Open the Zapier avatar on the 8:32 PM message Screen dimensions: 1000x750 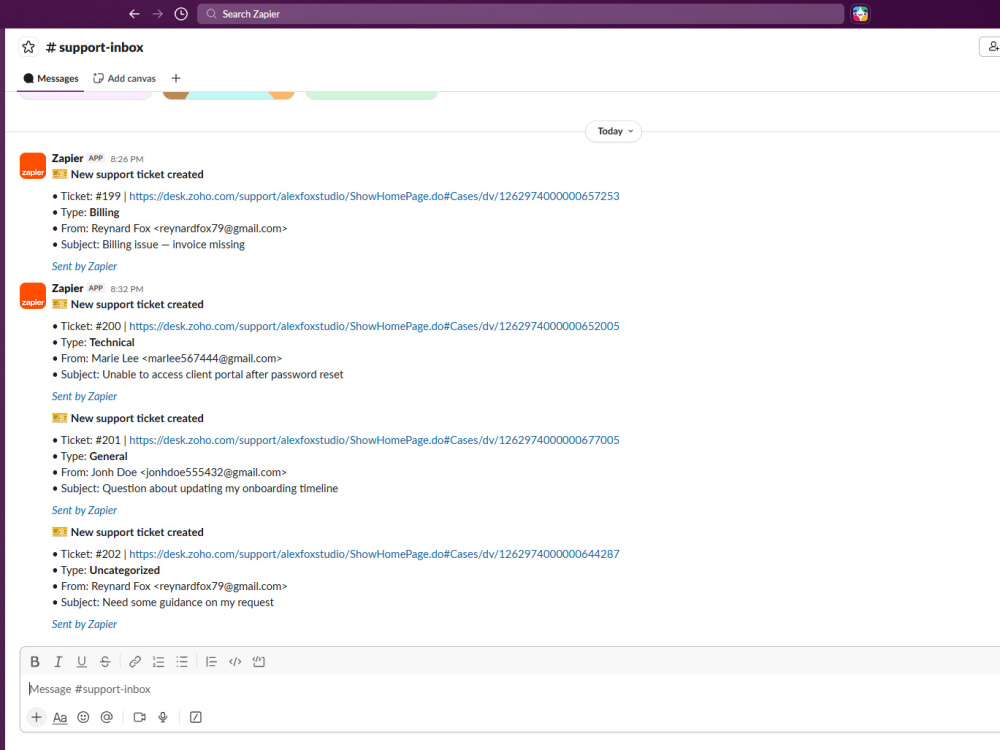click(x=33, y=295)
